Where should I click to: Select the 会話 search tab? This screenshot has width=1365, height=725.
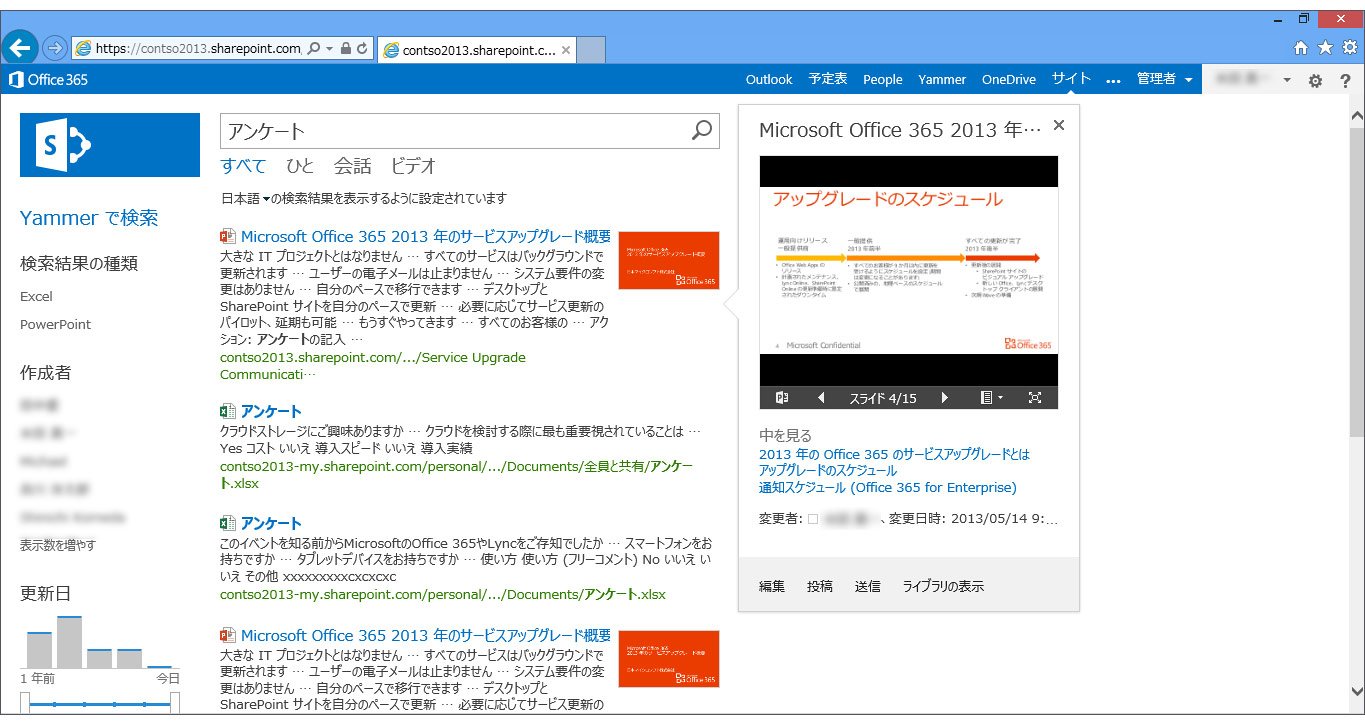352,166
